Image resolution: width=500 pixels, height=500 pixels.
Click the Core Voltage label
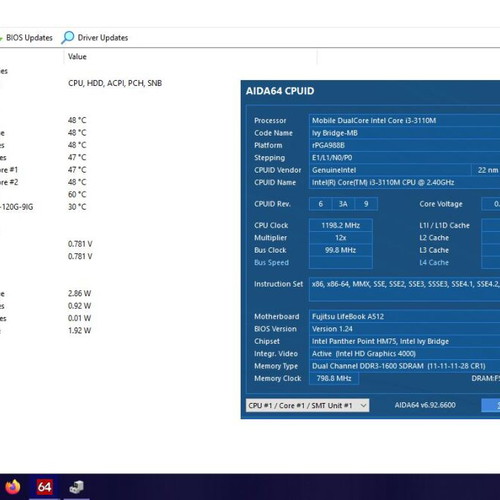click(x=441, y=204)
